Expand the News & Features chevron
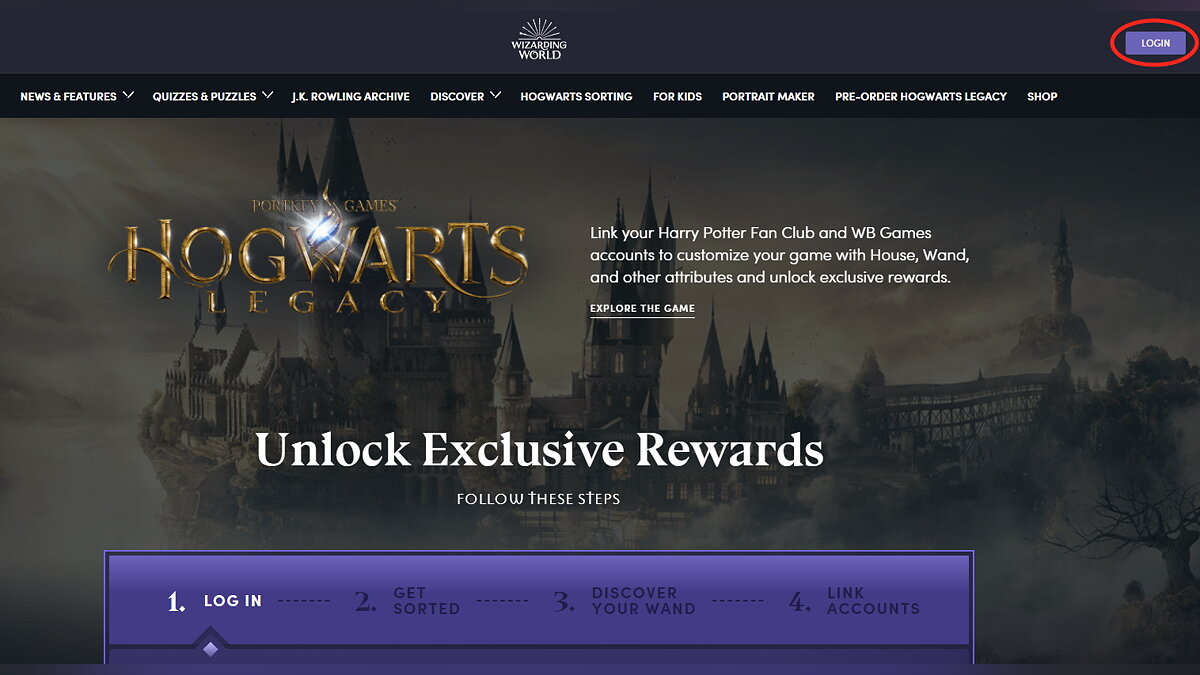 coord(127,96)
